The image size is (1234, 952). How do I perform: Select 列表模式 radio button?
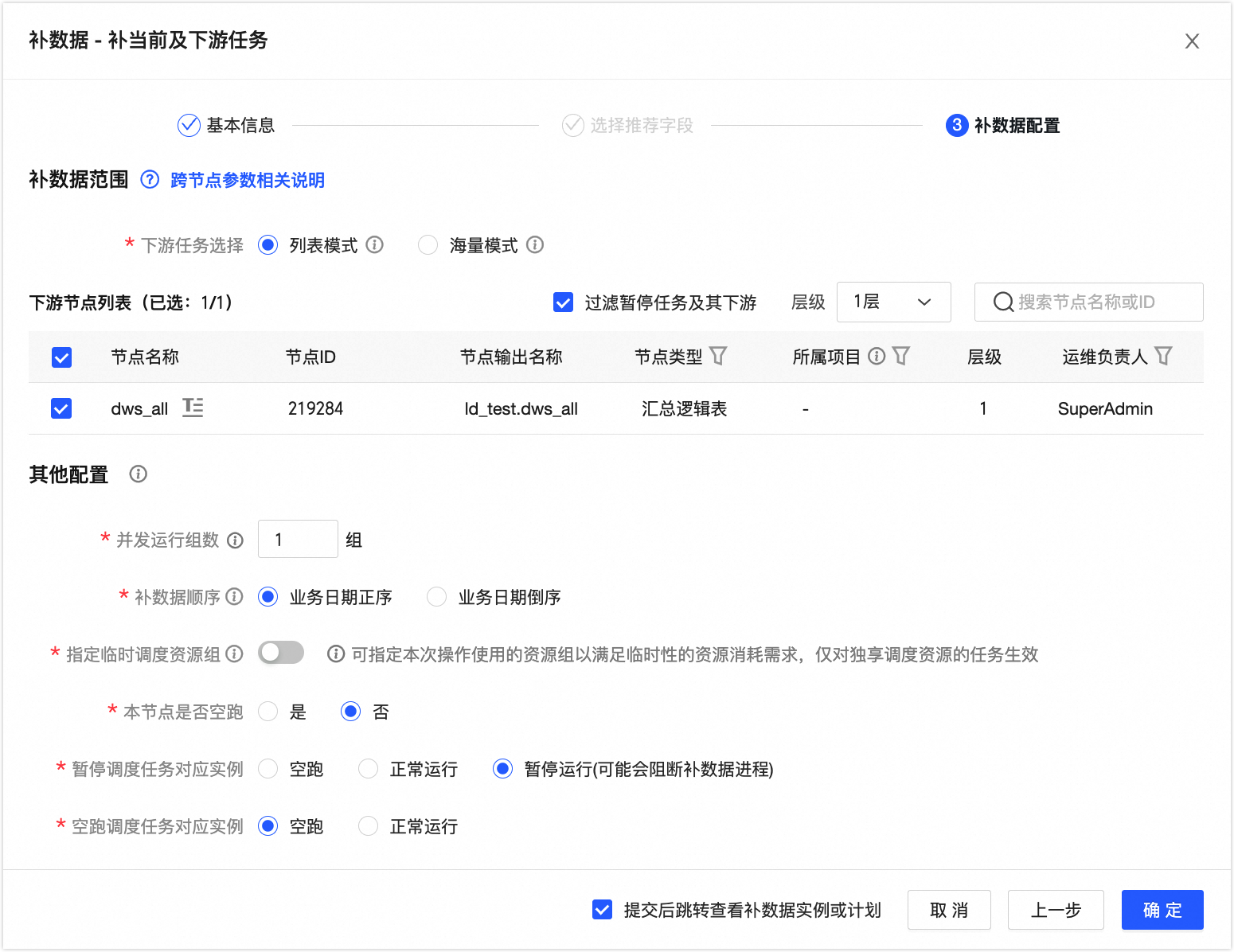pos(268,244)
